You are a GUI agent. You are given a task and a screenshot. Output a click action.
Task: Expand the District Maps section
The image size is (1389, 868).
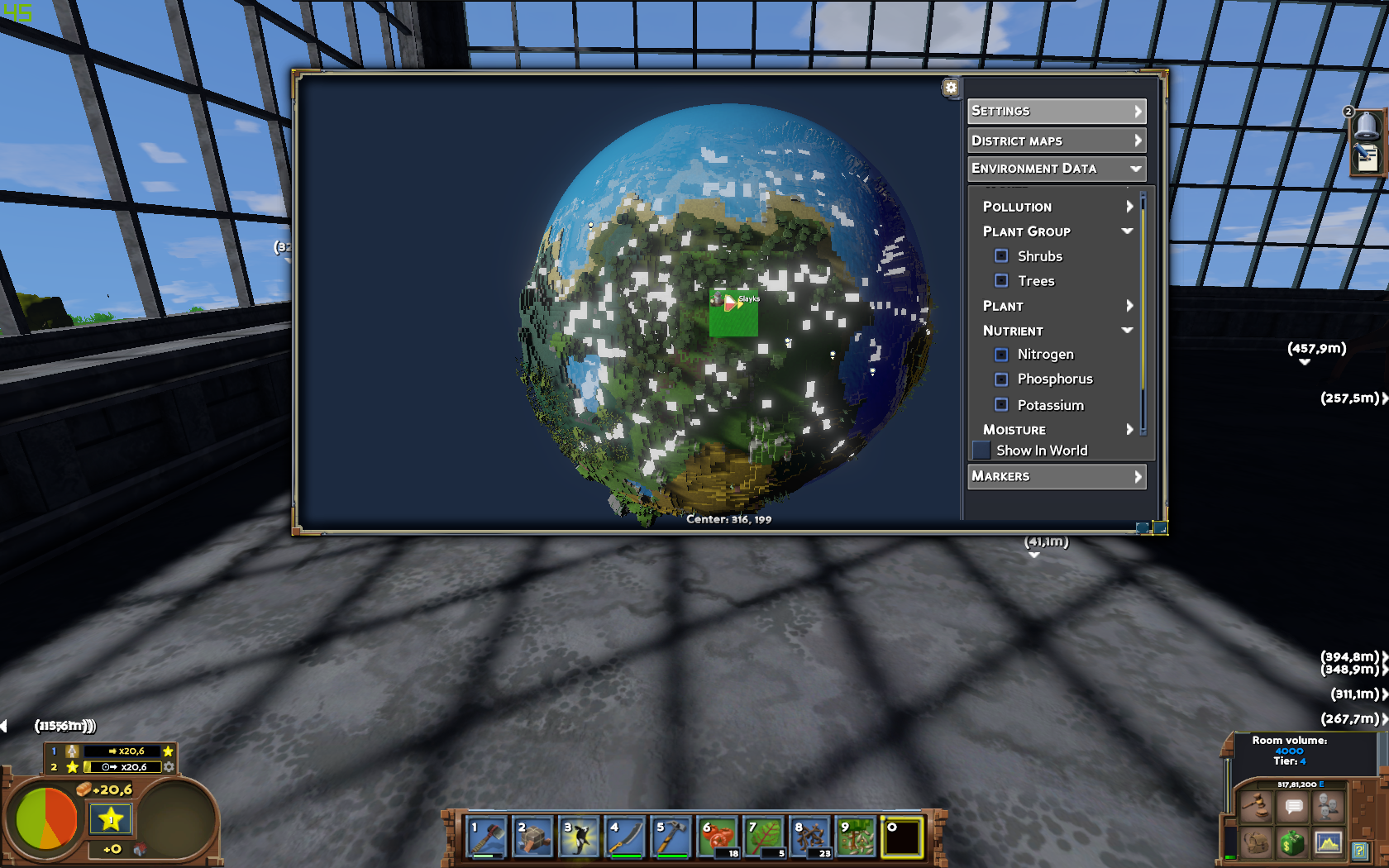[1057, 141]
